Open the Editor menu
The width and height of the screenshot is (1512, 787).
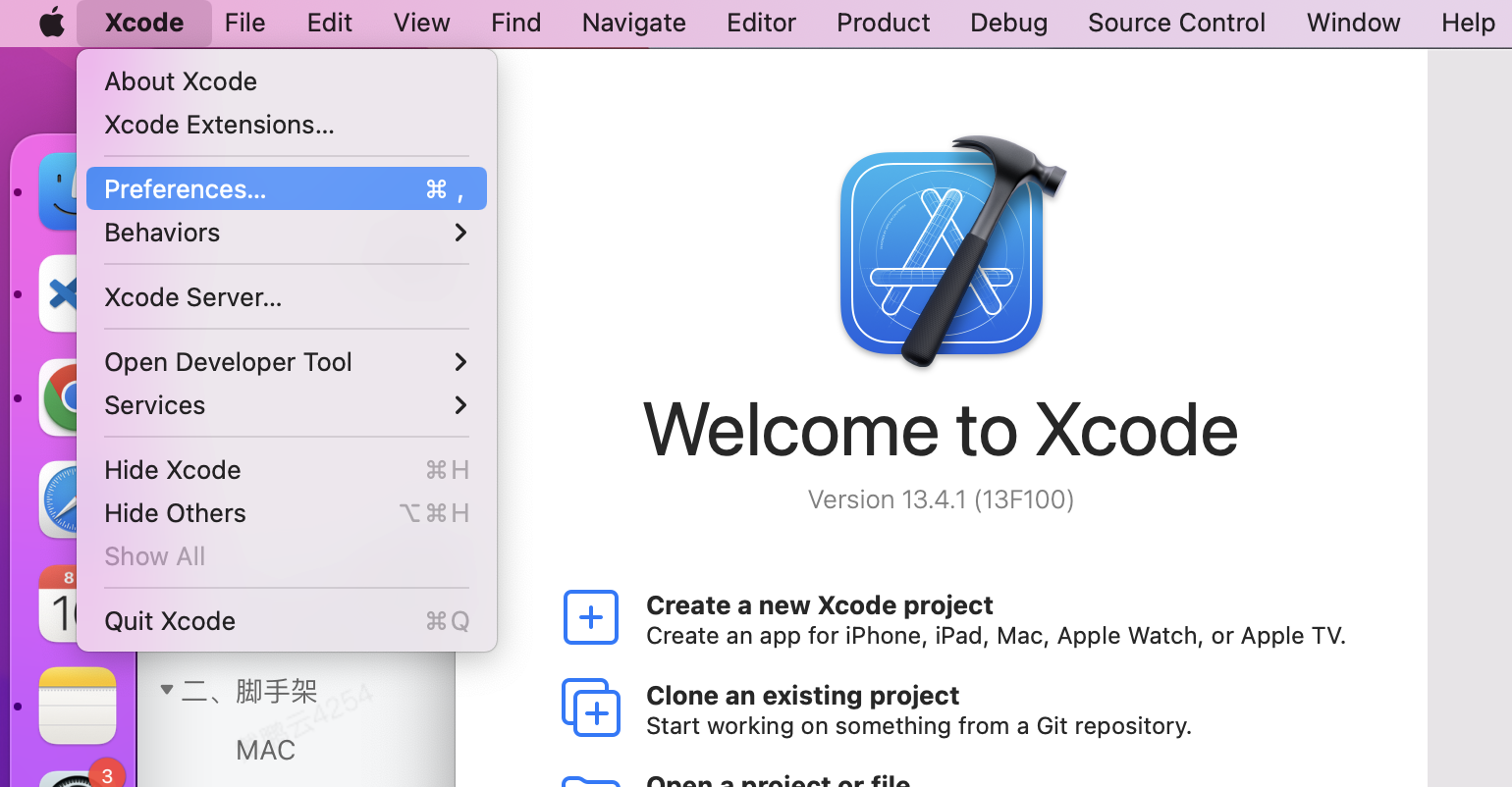tap(761, 23)
